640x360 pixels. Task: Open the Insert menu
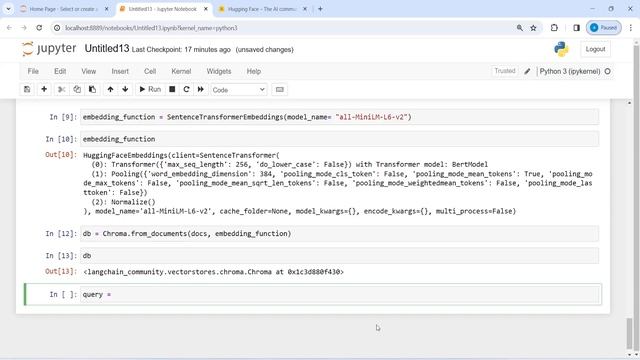point(120,71)
